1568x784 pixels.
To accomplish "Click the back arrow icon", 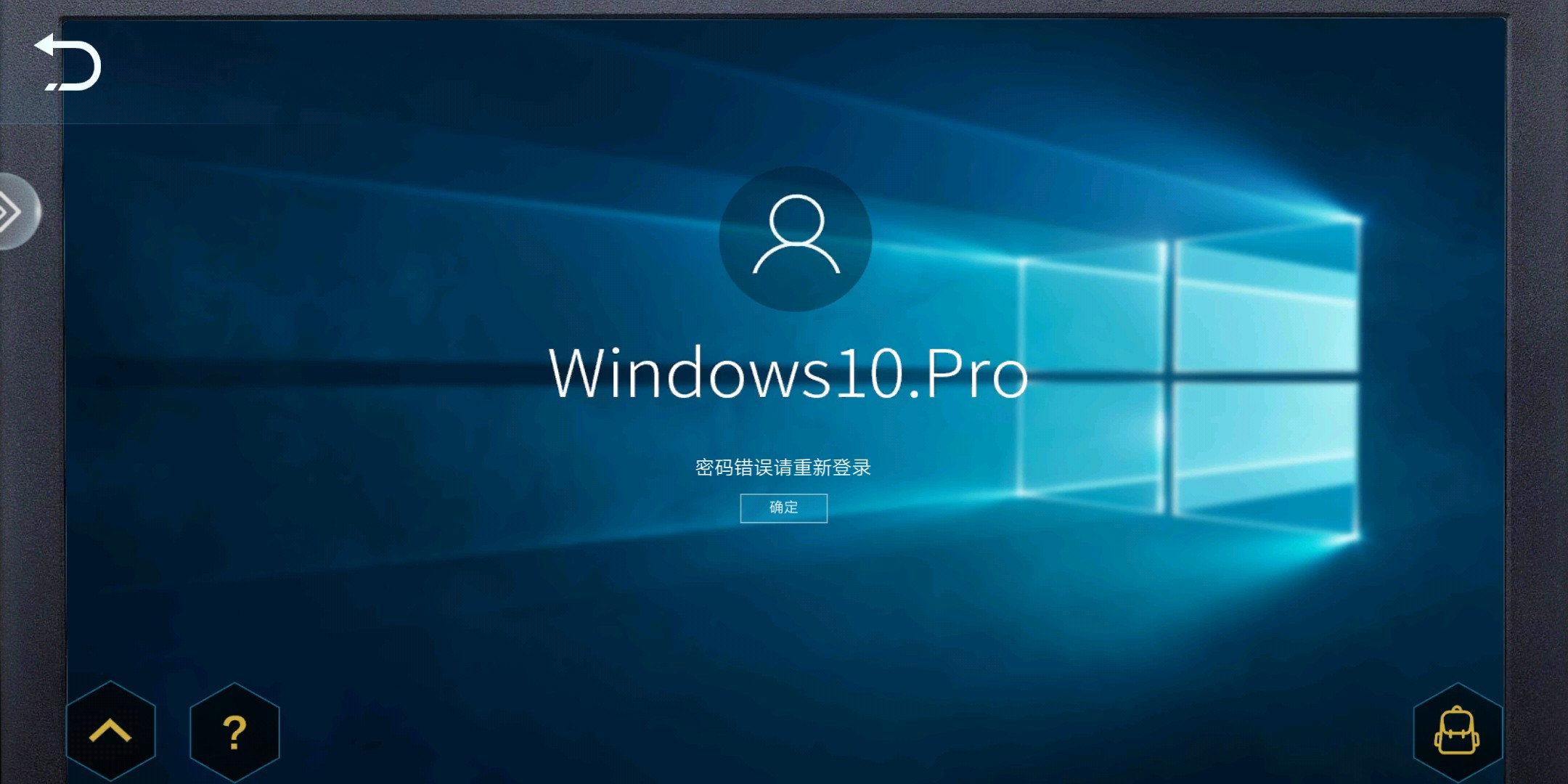I will 68,62.
